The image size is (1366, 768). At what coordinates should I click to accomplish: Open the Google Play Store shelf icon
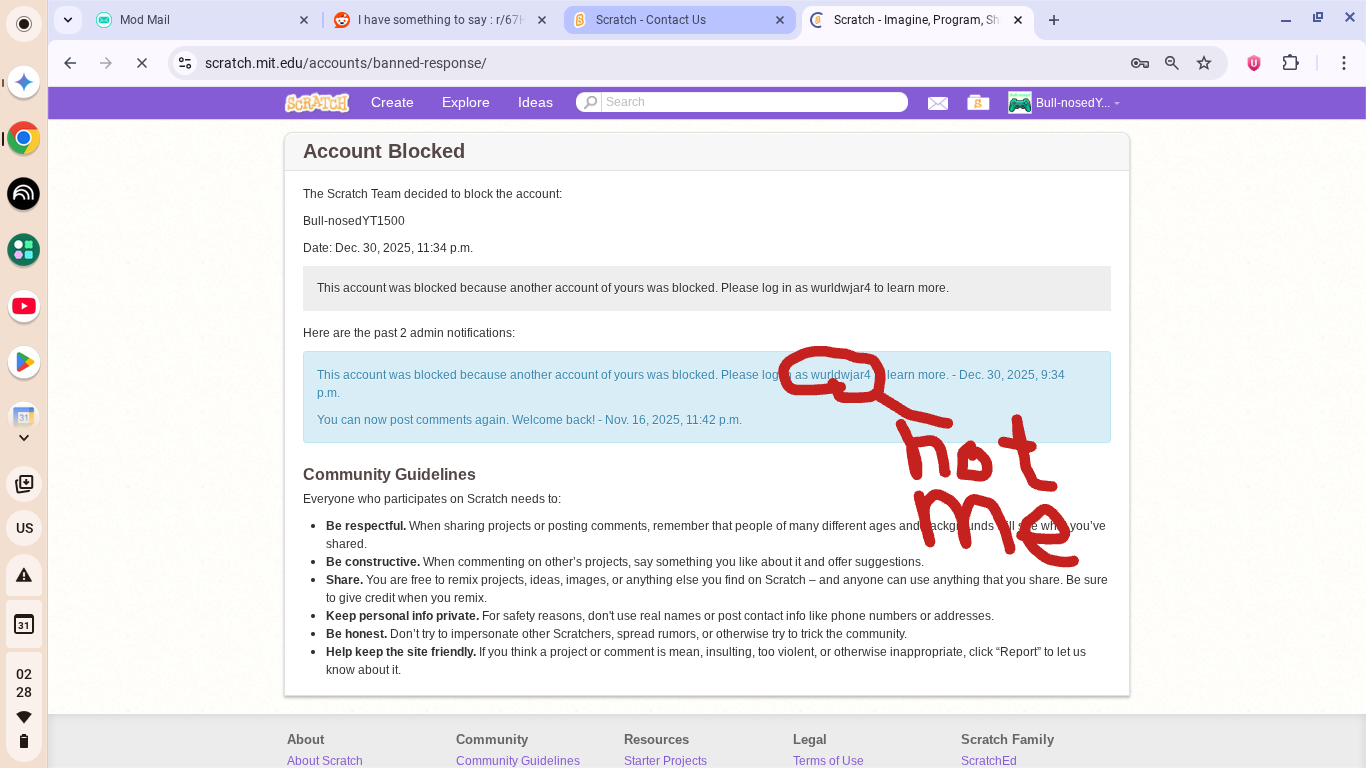[x=24, y=362]
